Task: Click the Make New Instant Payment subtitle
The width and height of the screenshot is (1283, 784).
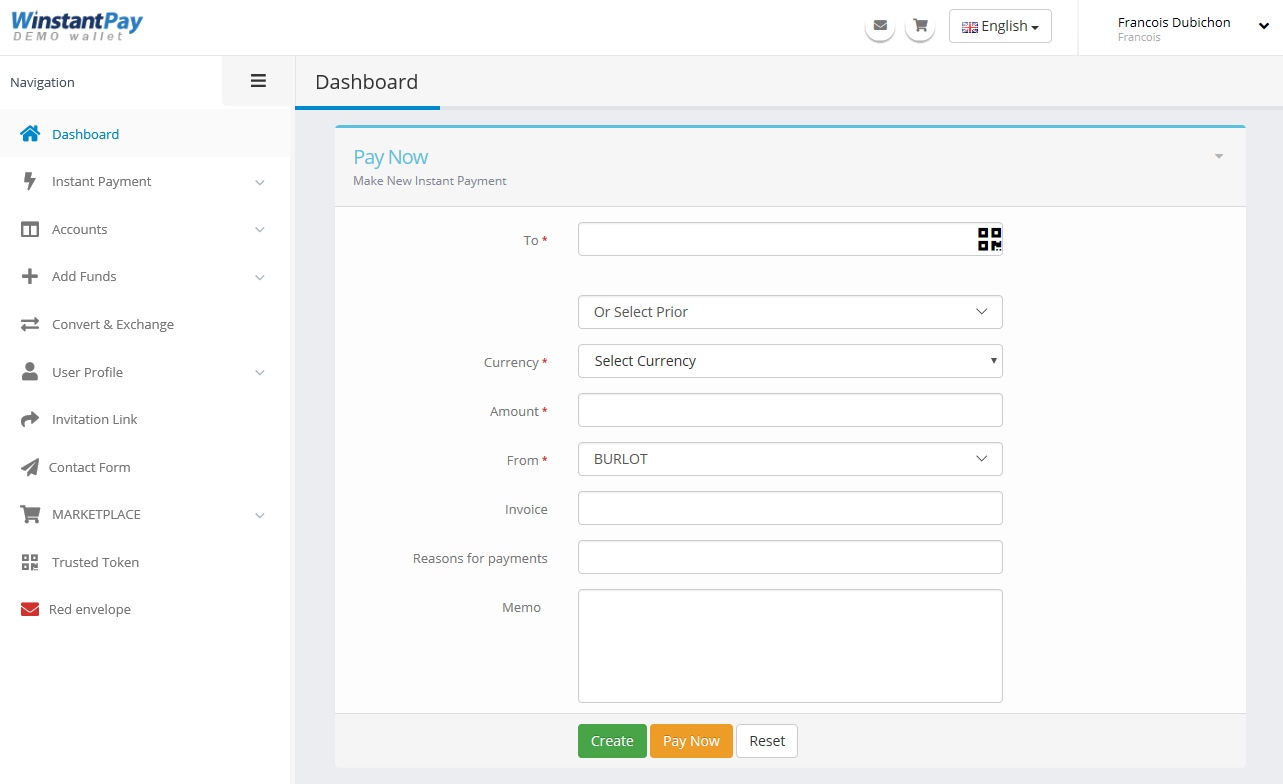Action: (430, 181)
